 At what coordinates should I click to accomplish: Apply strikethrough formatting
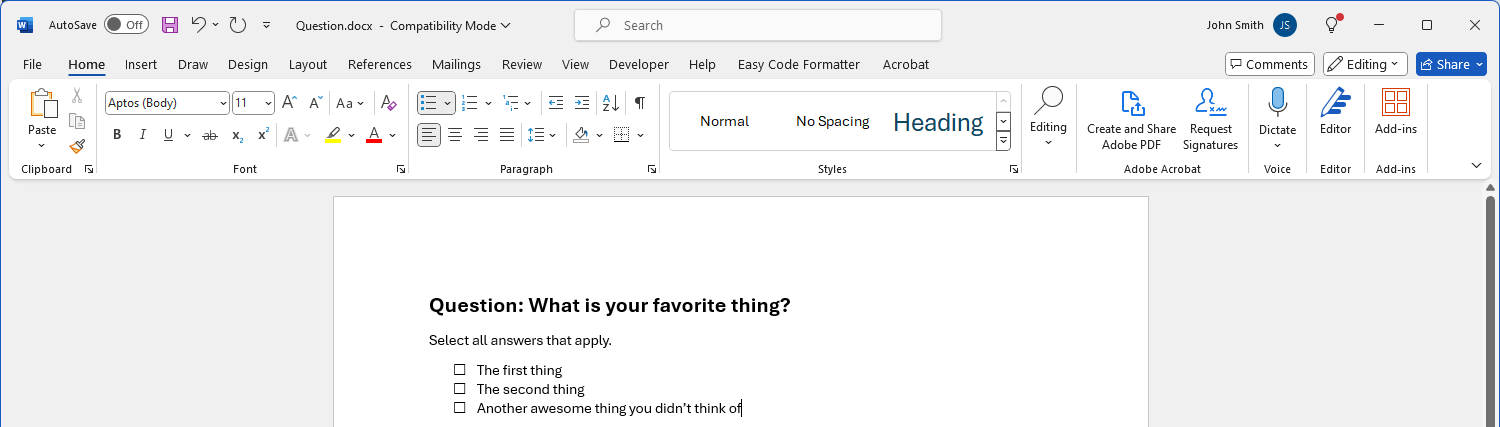[210, 135]
